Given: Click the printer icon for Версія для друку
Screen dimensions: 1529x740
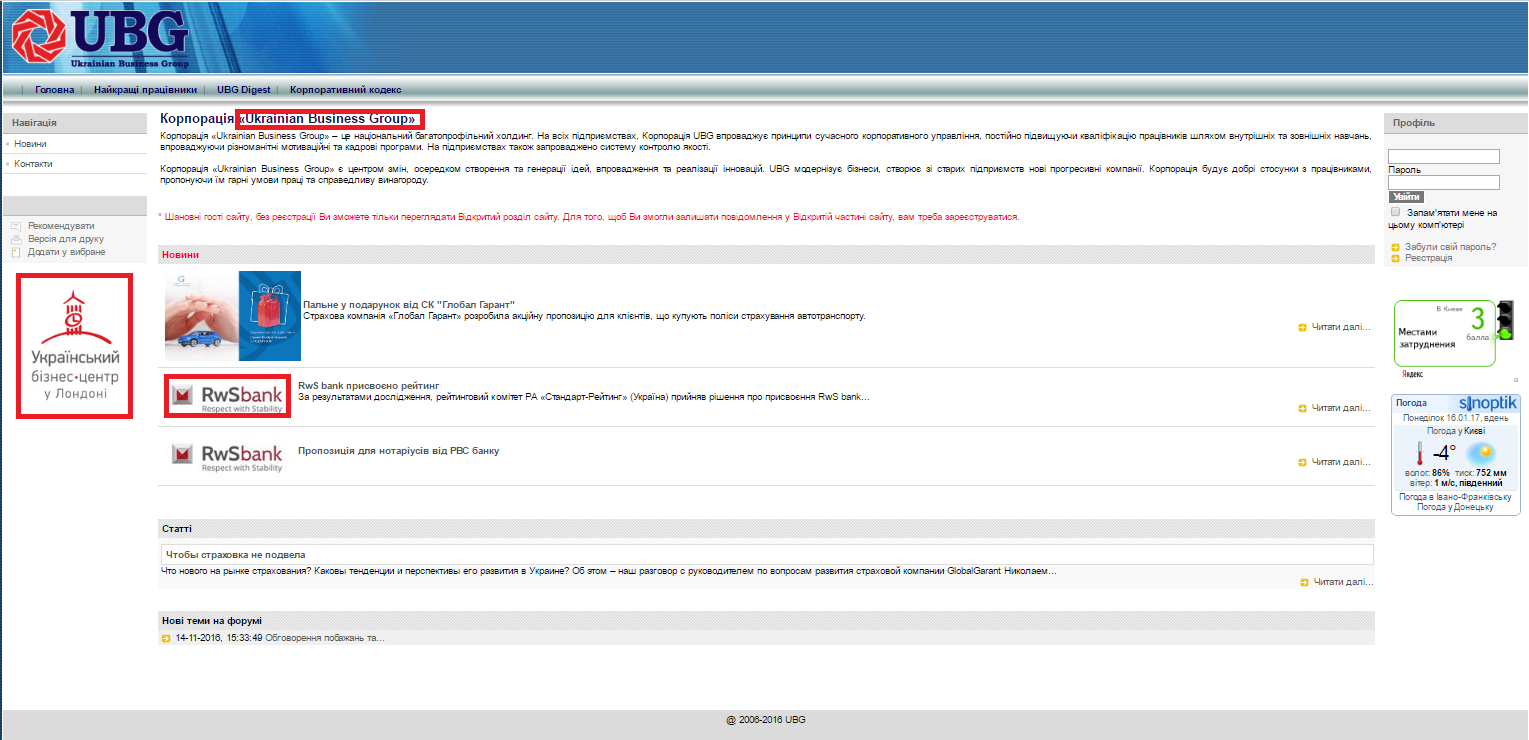Looking at the screenshot, I should tap(16, 239).
